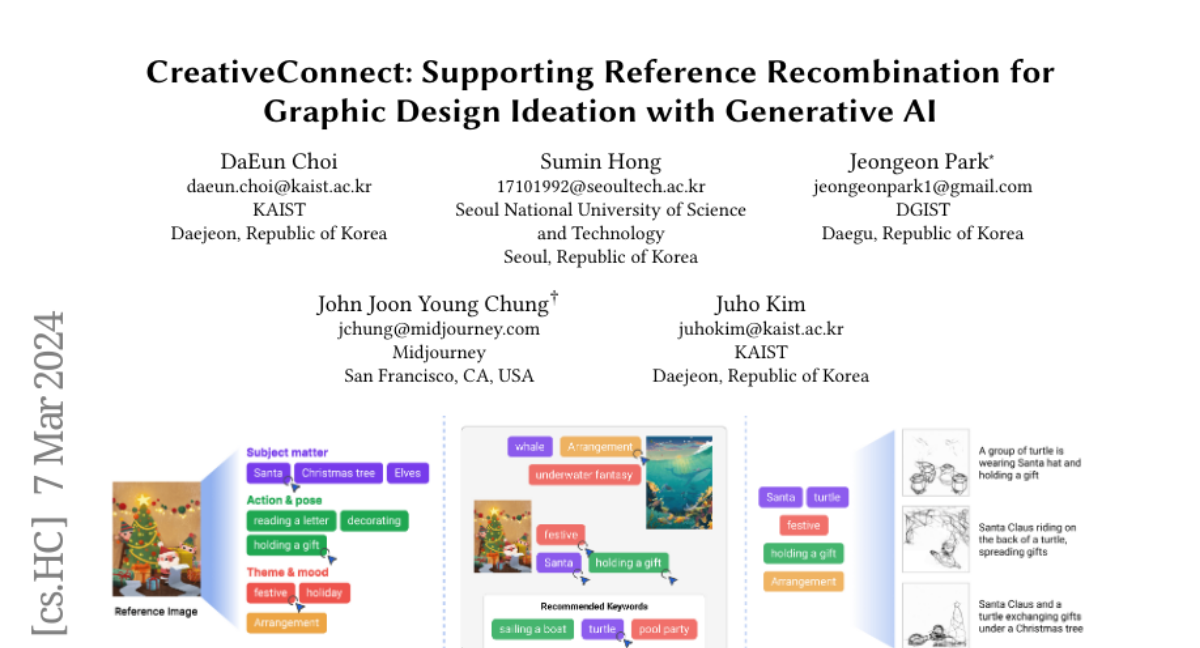The width and height of the screenshot is (1200, 648).
Task: Click the purple Christmas tree keyword chip
Action: 339,473
